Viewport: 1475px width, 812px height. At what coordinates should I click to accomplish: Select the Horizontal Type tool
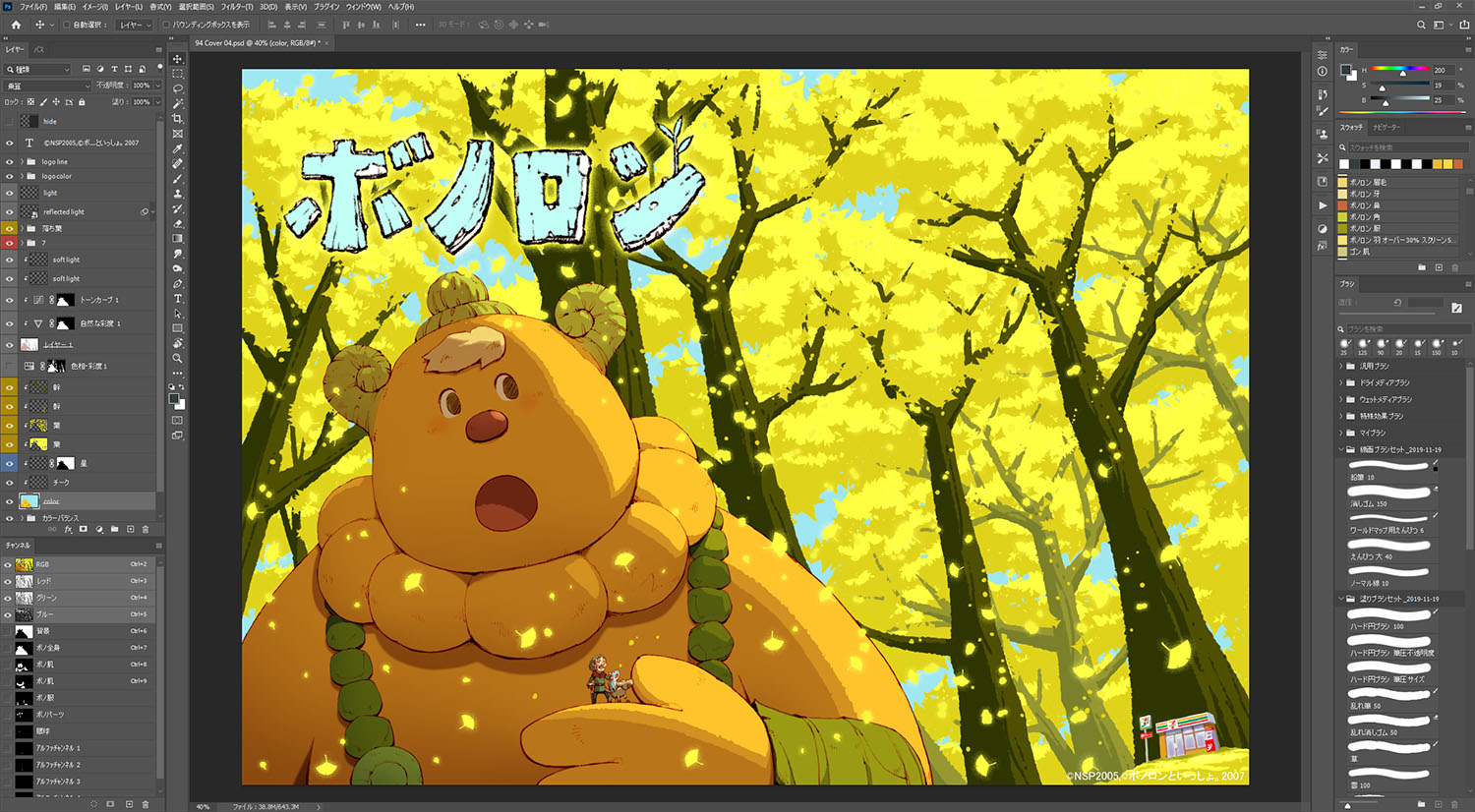[x=178, y=299]
